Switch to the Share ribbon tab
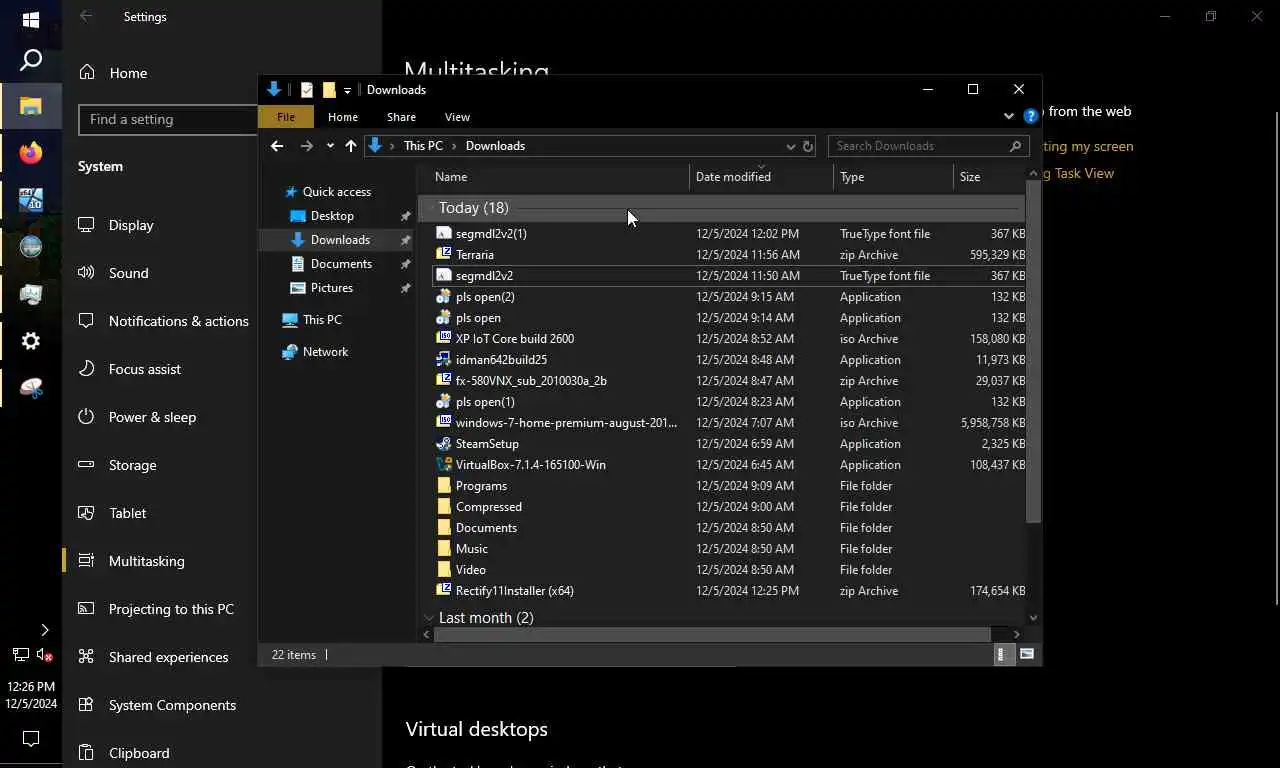Viewport: 1280px width, 768px height. pyautogui.click(x=401, y=117)
